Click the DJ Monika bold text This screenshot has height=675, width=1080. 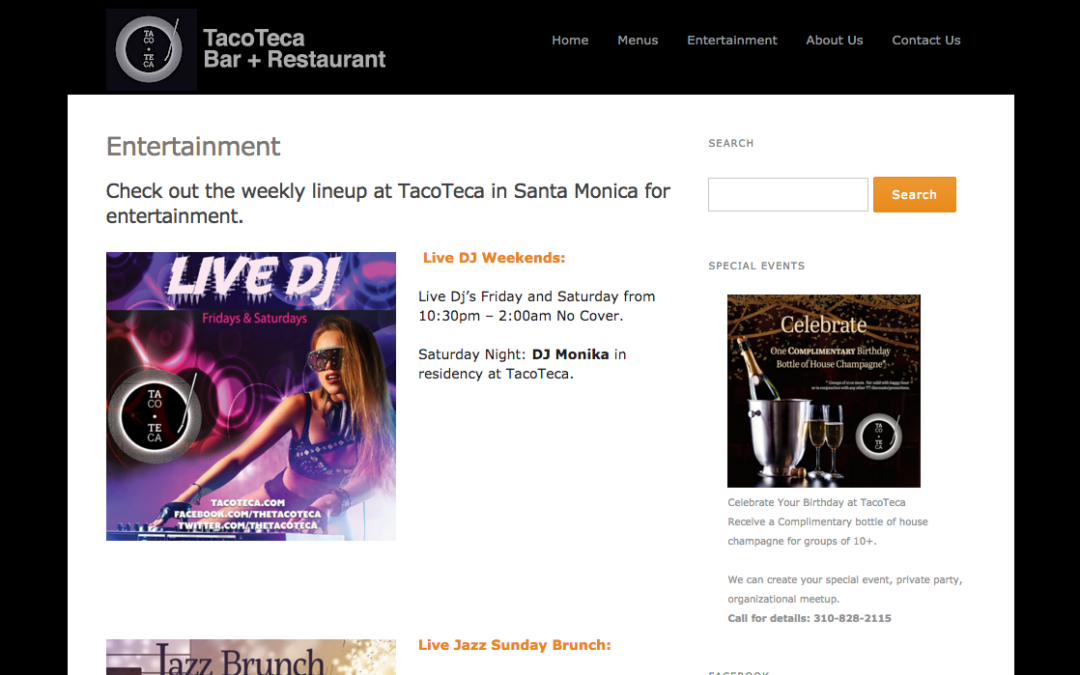570,354
